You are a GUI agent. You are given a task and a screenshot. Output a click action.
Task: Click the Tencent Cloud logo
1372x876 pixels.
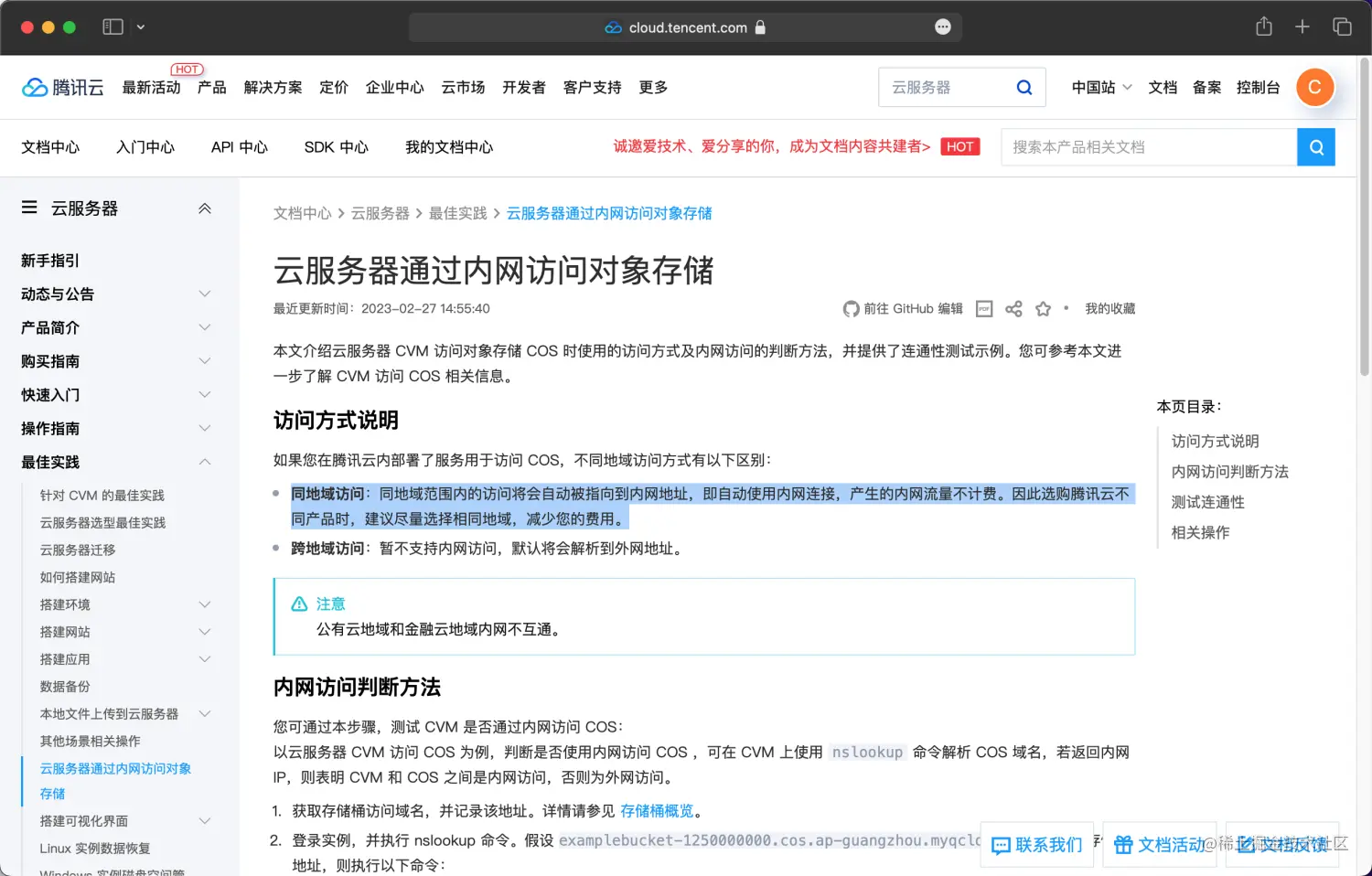[x=62, y=87]
